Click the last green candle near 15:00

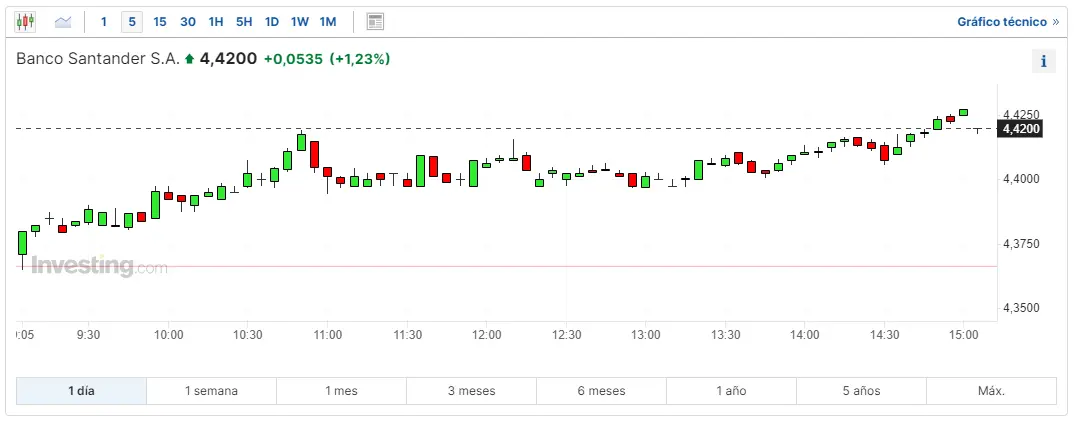[x=964, y=112]
